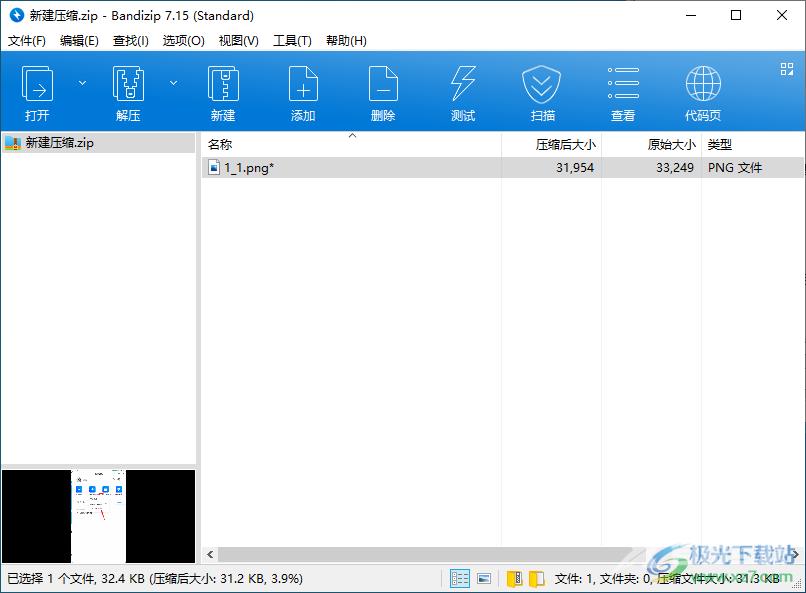Click the New archive (新建) icon
The height and width of the screenshot is (593, 806).
(223, 84)
